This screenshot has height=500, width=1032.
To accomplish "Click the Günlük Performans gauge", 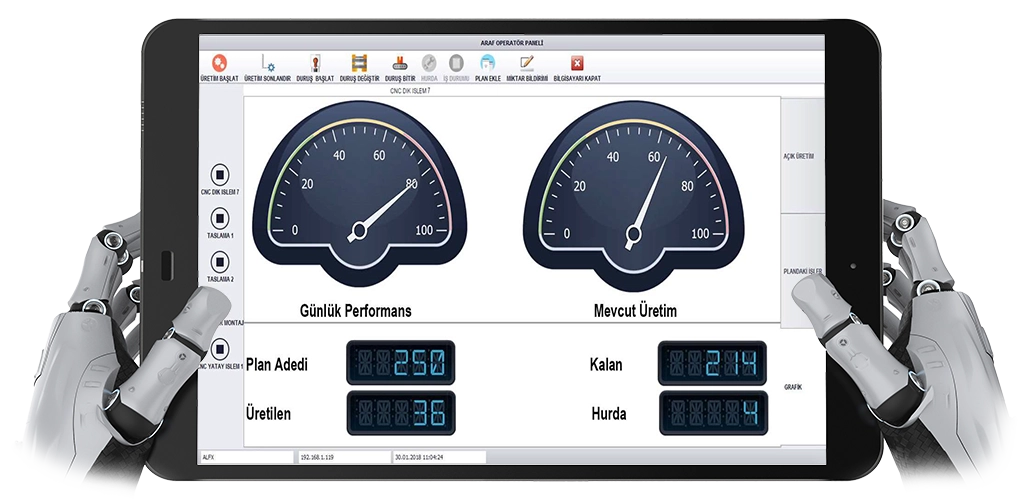I will [x=357, y=200].
